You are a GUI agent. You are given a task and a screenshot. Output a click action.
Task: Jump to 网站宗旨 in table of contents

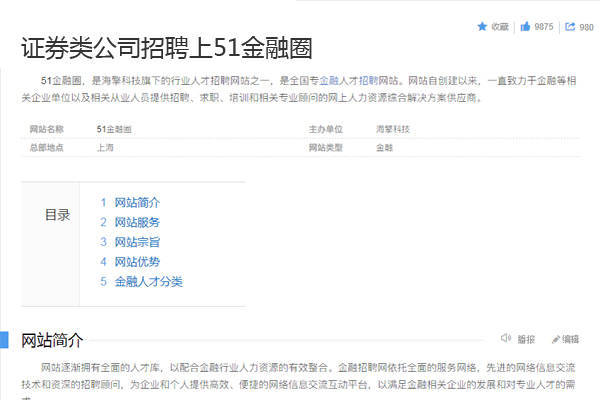137,242
